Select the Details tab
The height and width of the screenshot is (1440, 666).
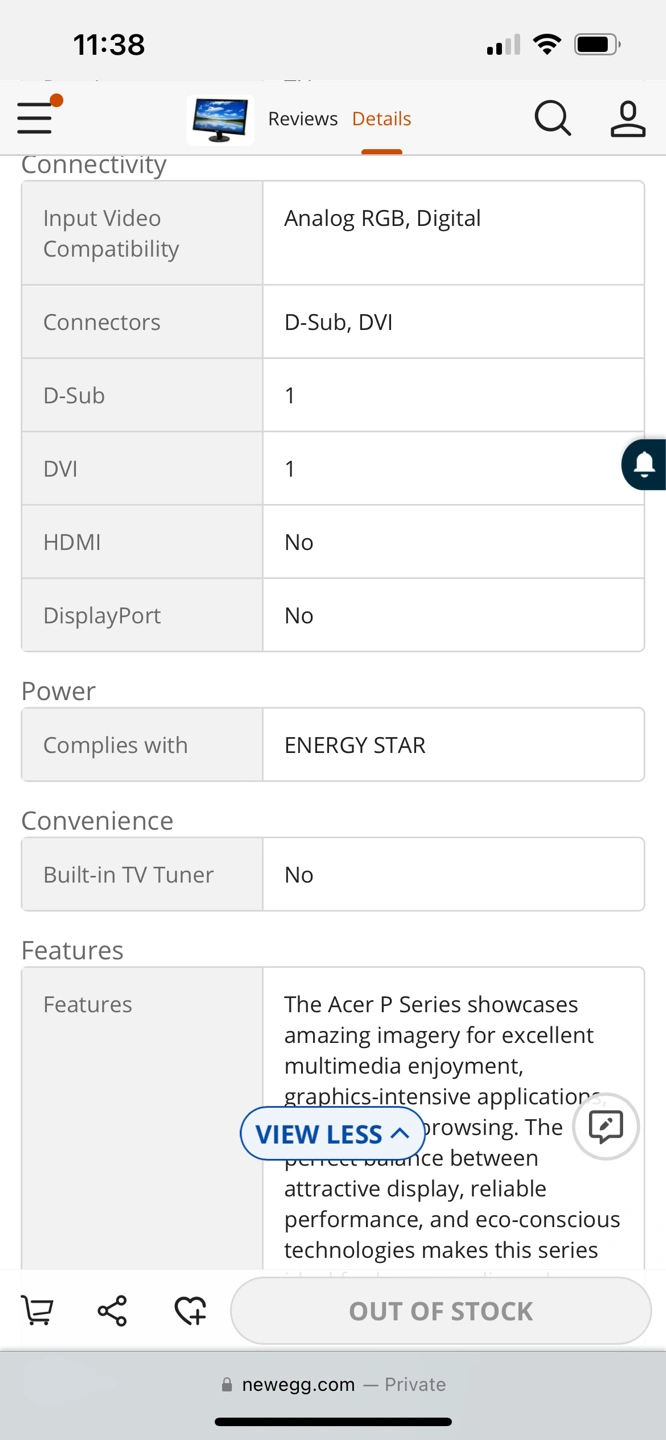(x=381, y=118)
